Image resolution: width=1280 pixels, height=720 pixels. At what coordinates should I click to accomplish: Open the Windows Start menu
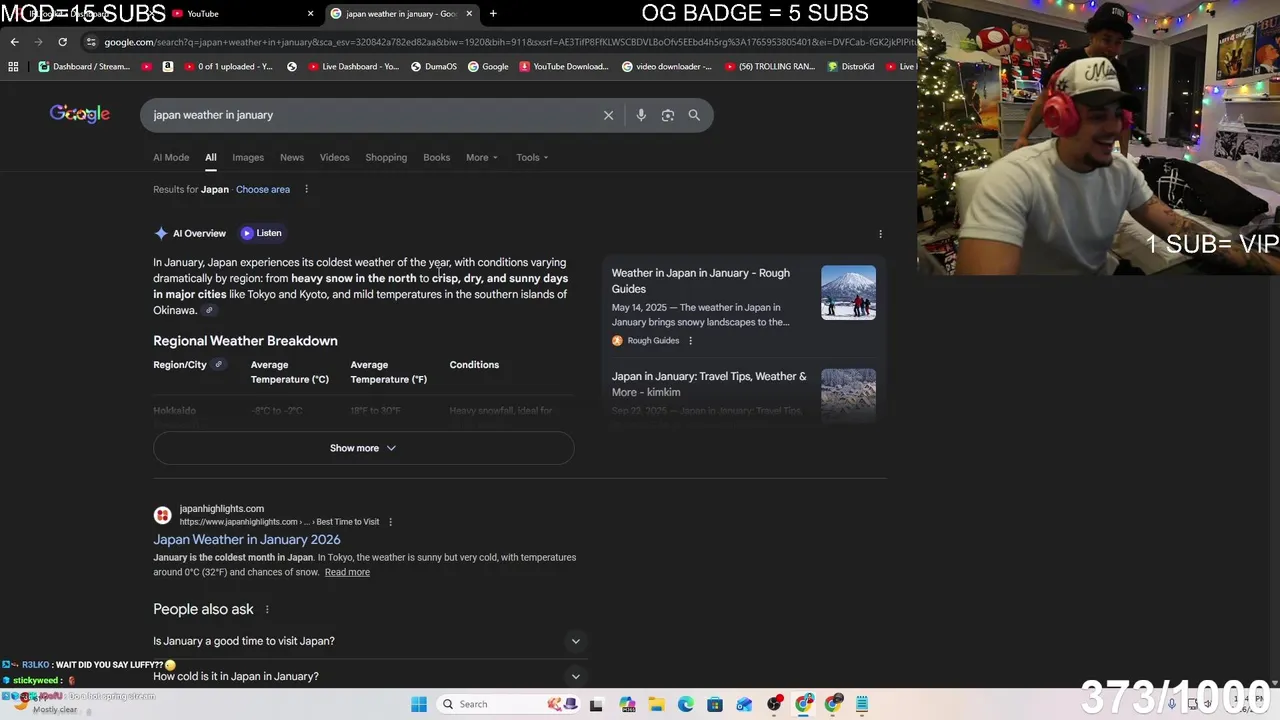tap(419, 704)
